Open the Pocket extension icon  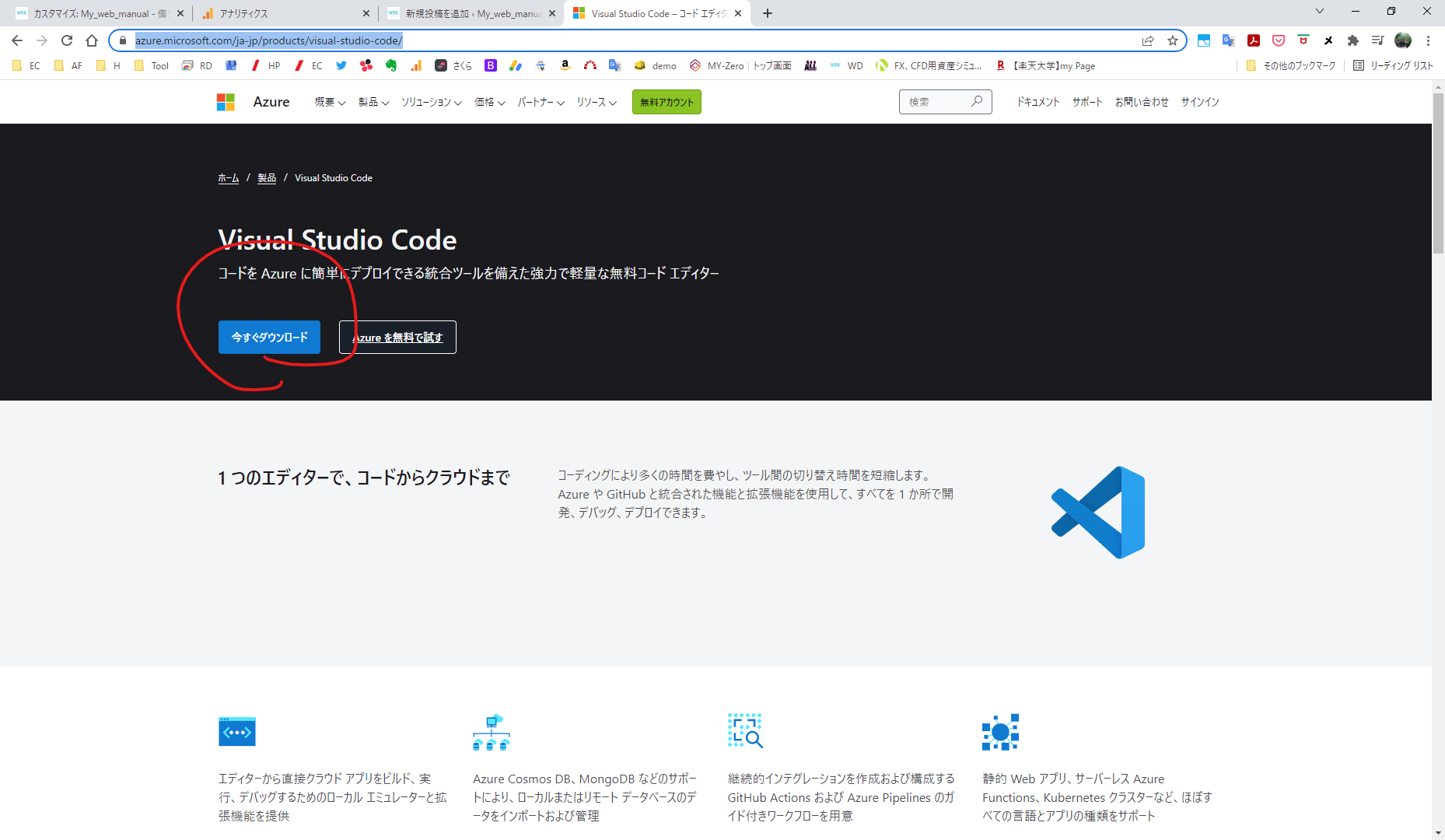1279,40
